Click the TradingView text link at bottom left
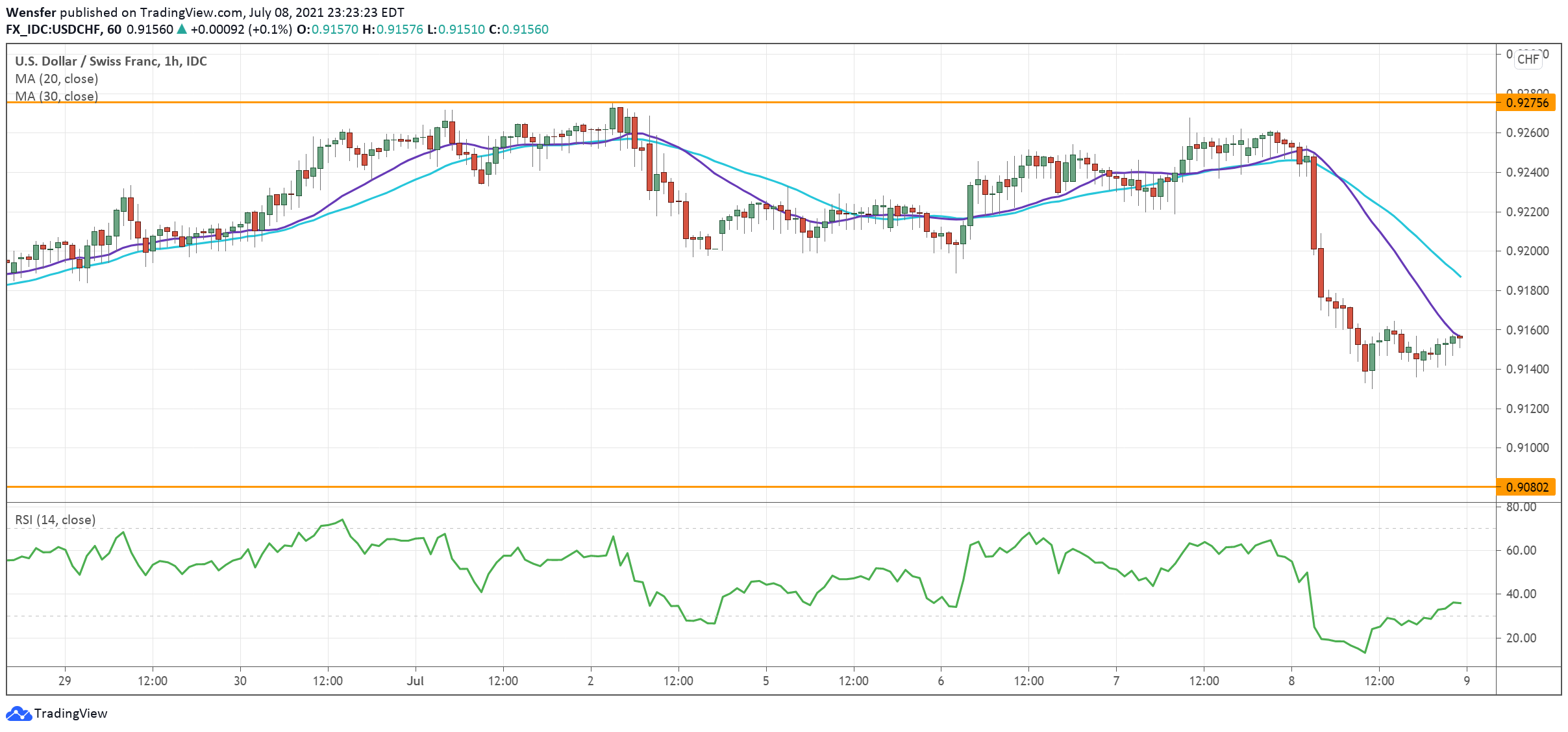The width and height of the screenshot is (1568, 732). (x=71, y=713)
